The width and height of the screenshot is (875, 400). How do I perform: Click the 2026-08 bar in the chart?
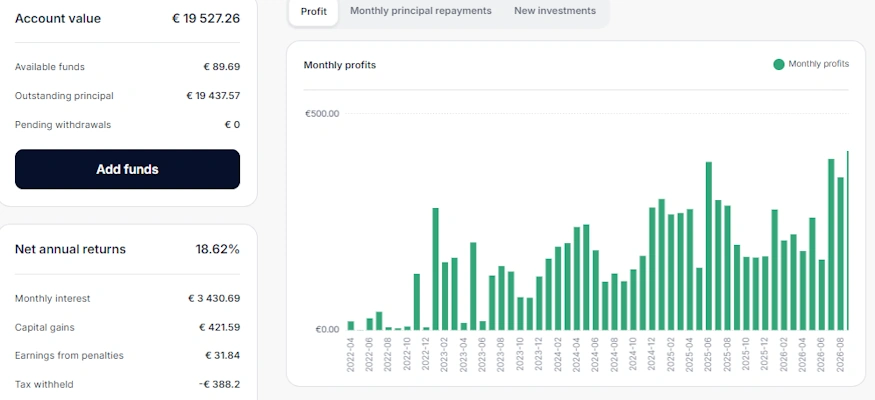point(840,253)
